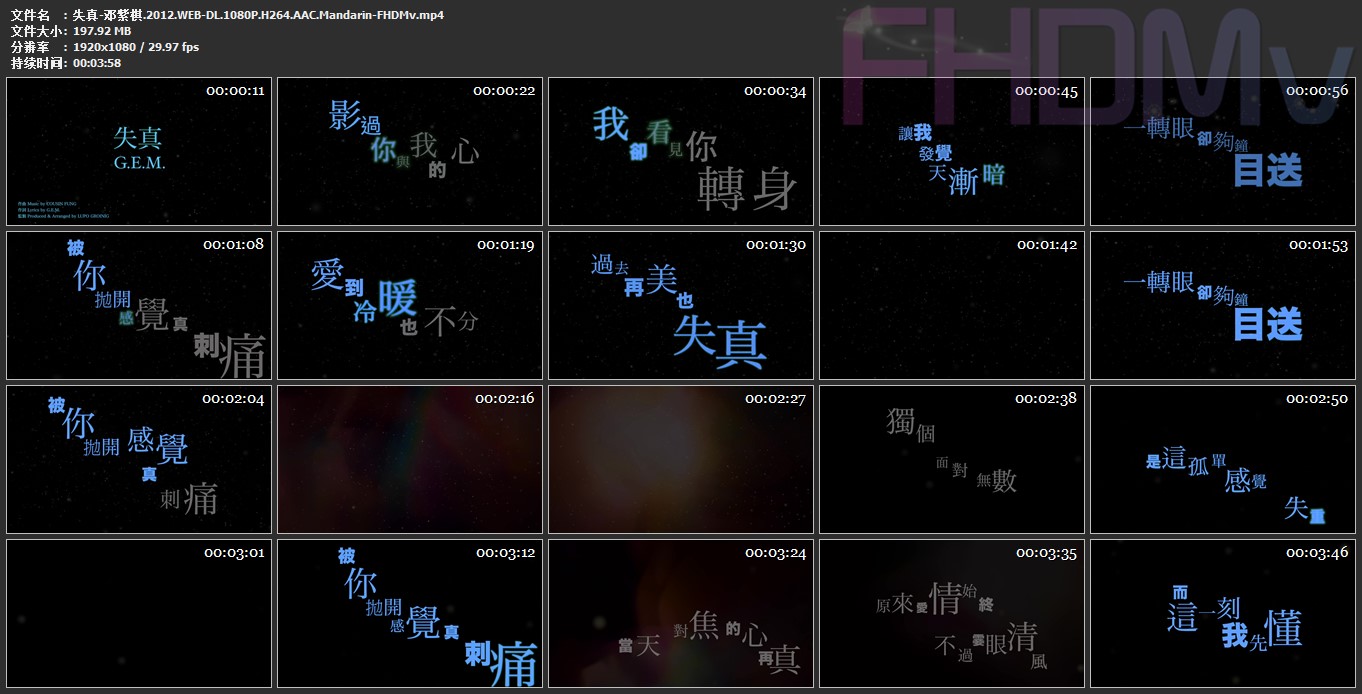The height and width of the screenshot is (694, 1362).
Task: Open the last thumbnail at 00:03:46
Action: pyautogui.click(x=1223, y=614)
